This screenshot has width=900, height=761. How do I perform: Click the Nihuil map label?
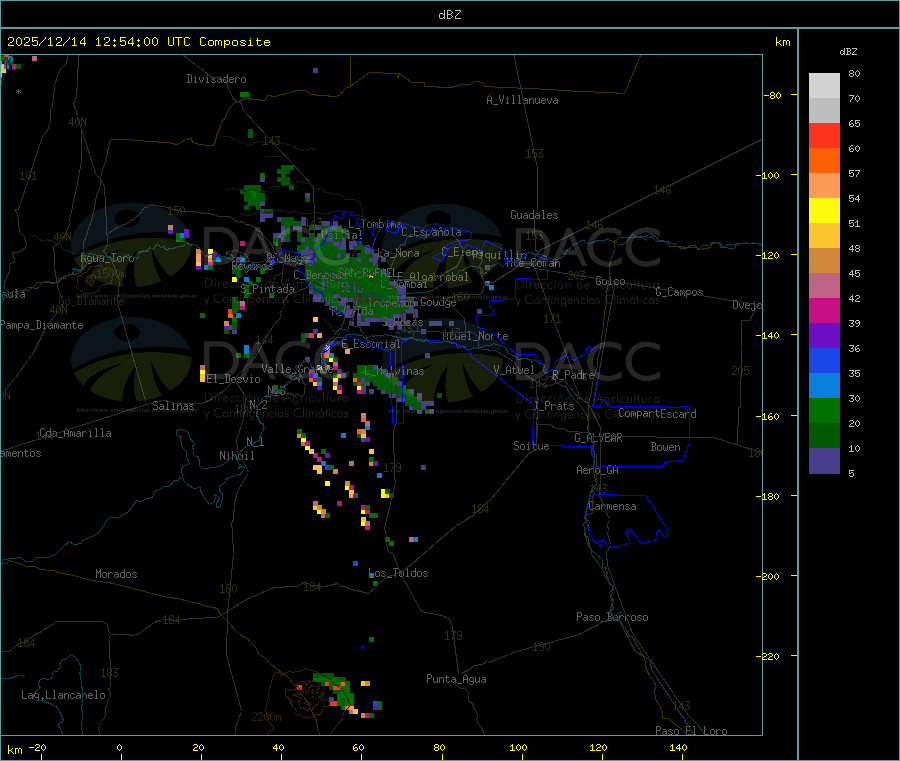point(237,456)
